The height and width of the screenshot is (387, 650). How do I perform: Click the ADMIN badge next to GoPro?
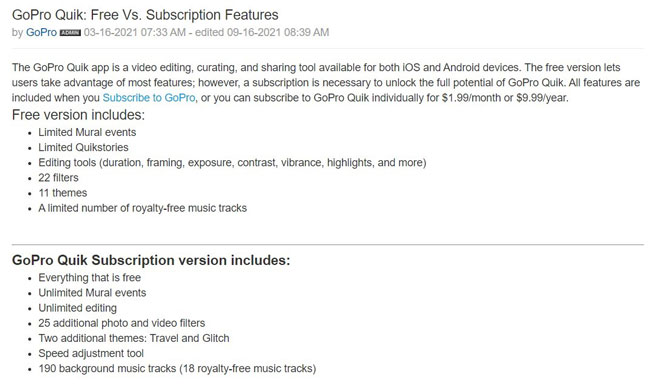point(70,33)
